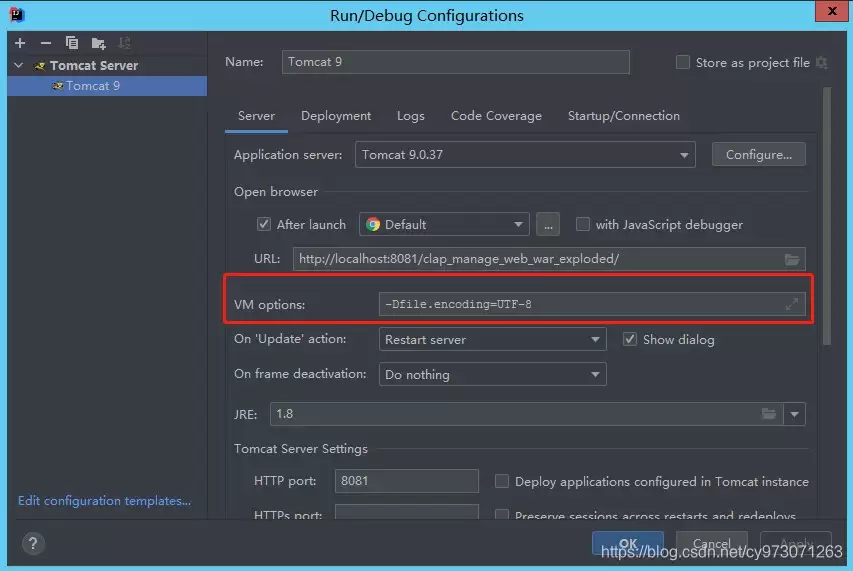Click the OK button
Image resolution: width=853 pixels, height=571 pixels.
pos(628,543)
